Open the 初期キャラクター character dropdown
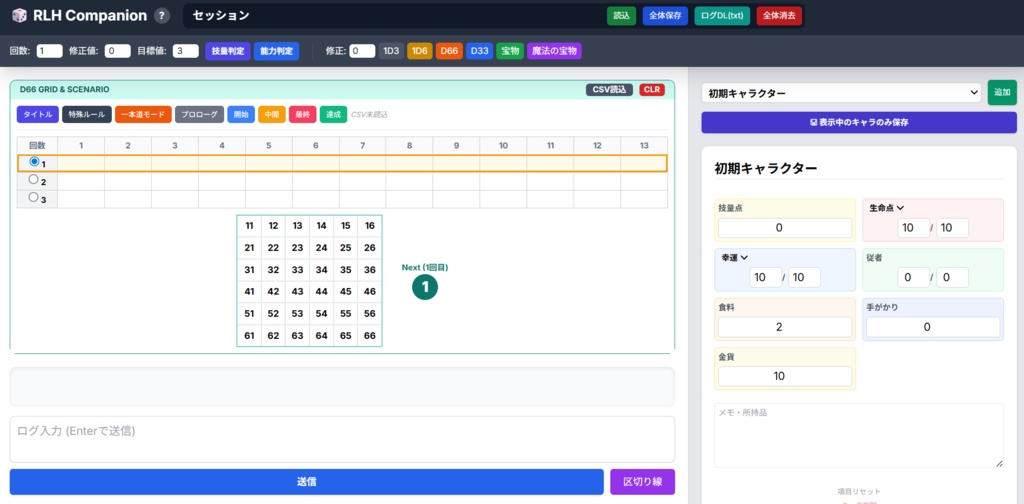Screen dimensions: 1024x504 click(x=841, y=93)
